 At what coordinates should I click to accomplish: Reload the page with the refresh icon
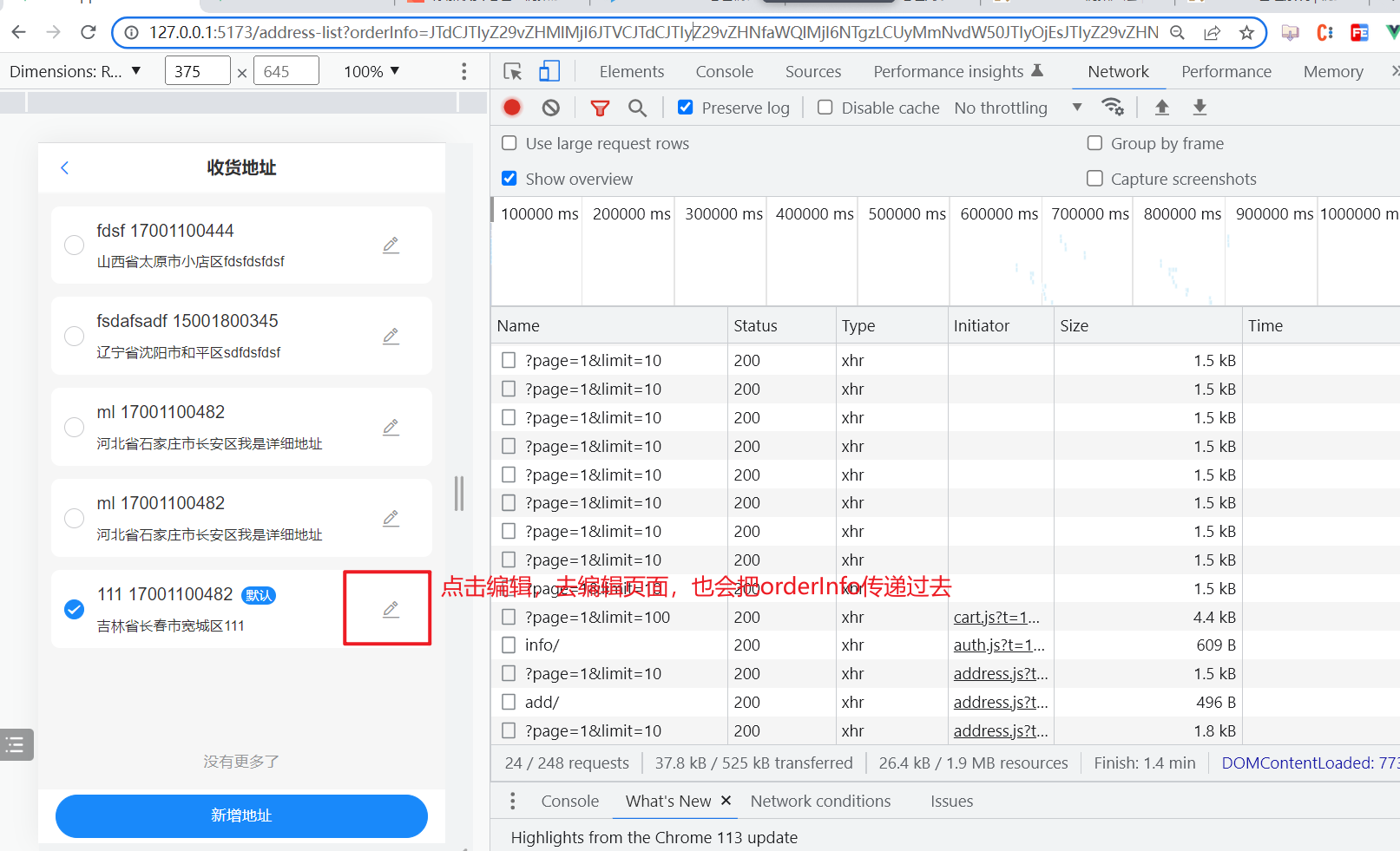(x=89, y=33)
